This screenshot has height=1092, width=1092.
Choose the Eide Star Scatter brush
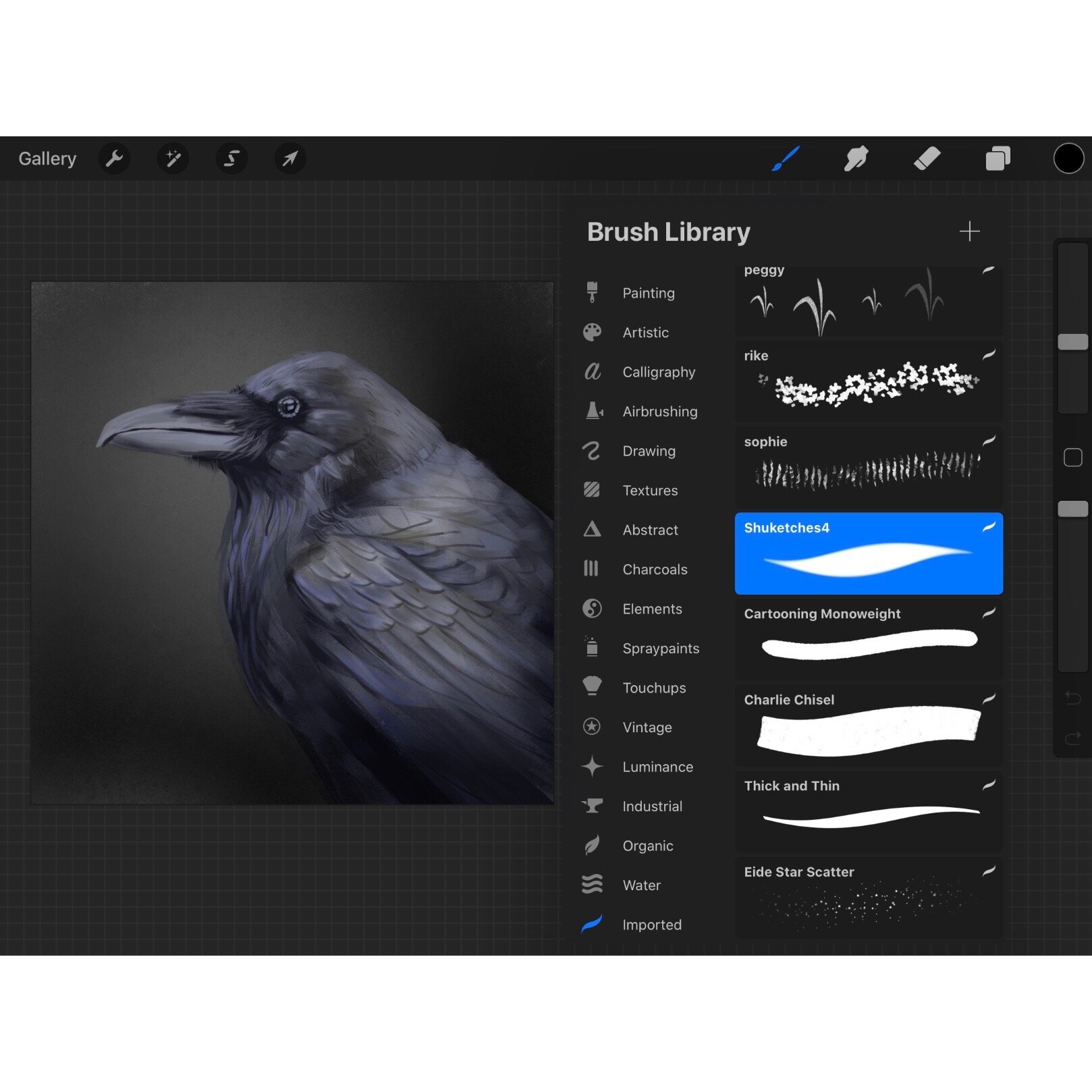(869, 898)
